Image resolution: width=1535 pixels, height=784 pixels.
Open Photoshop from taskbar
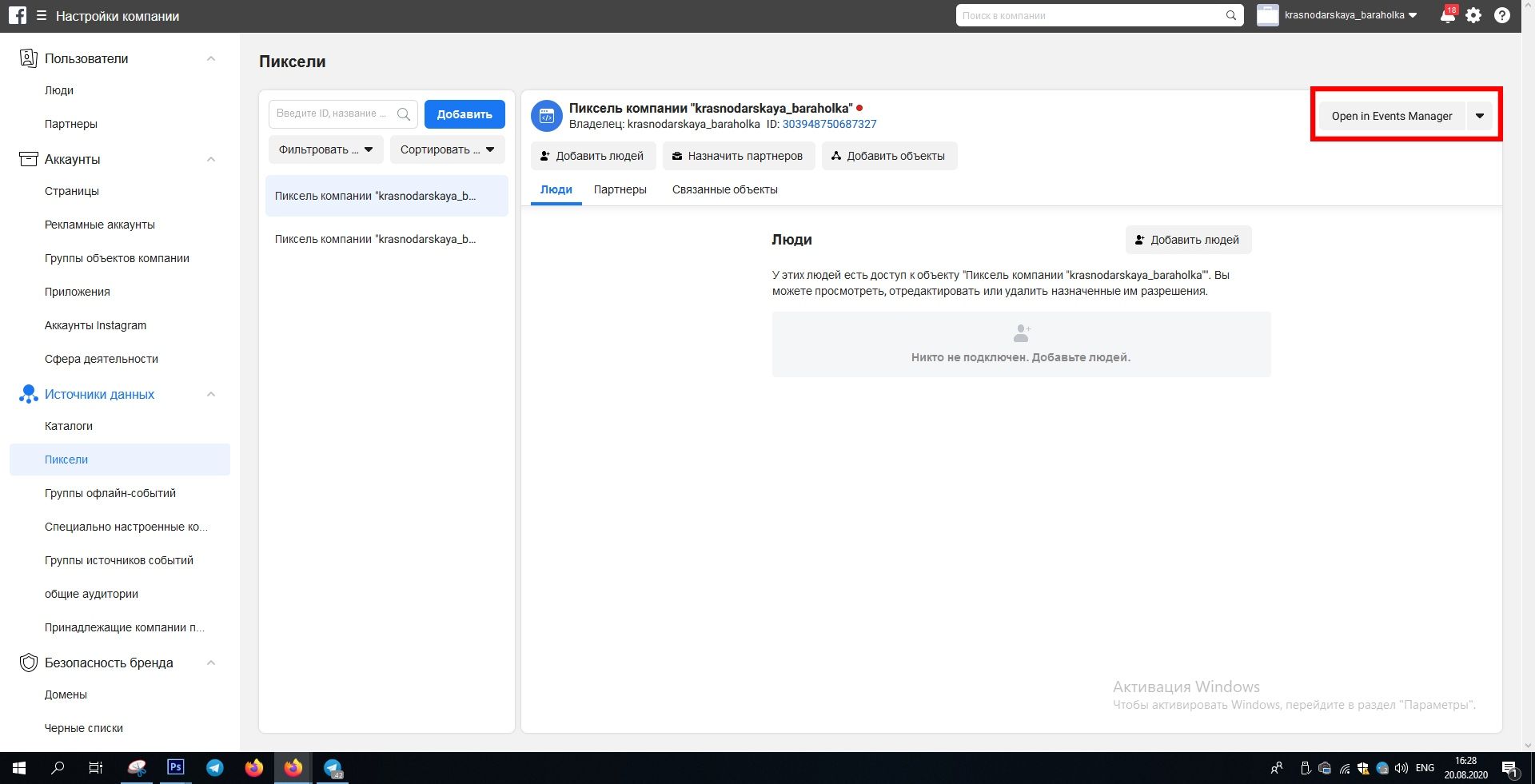(x=175, y=767)
